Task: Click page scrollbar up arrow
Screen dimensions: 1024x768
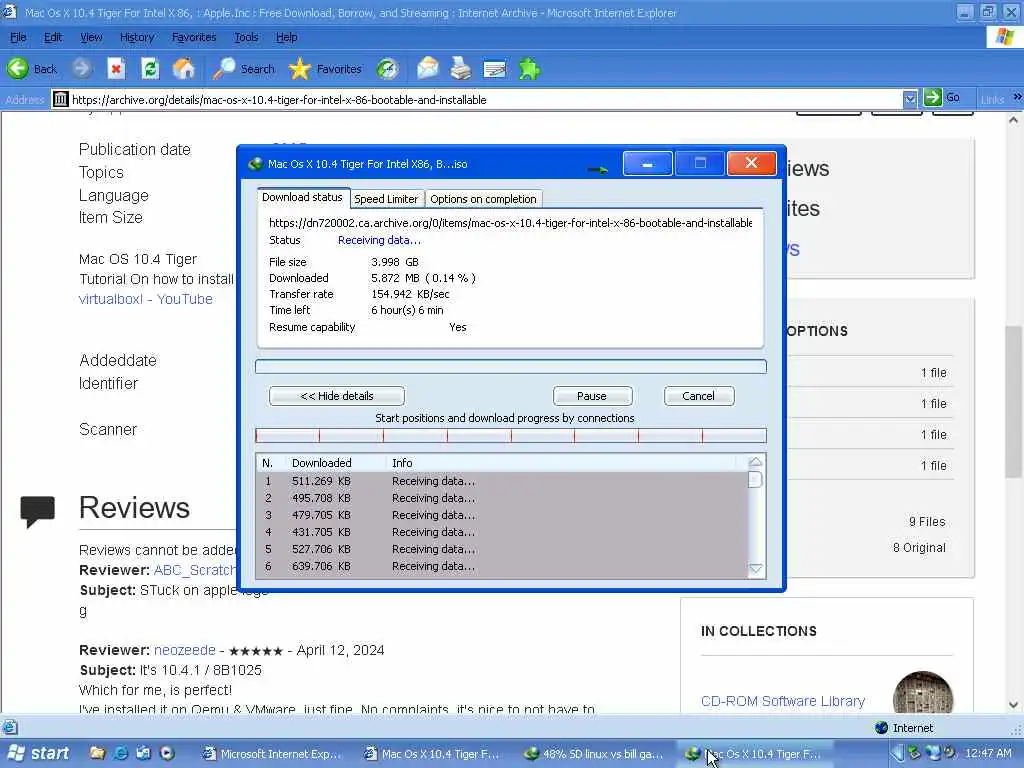Action: tap(1014, 120)
